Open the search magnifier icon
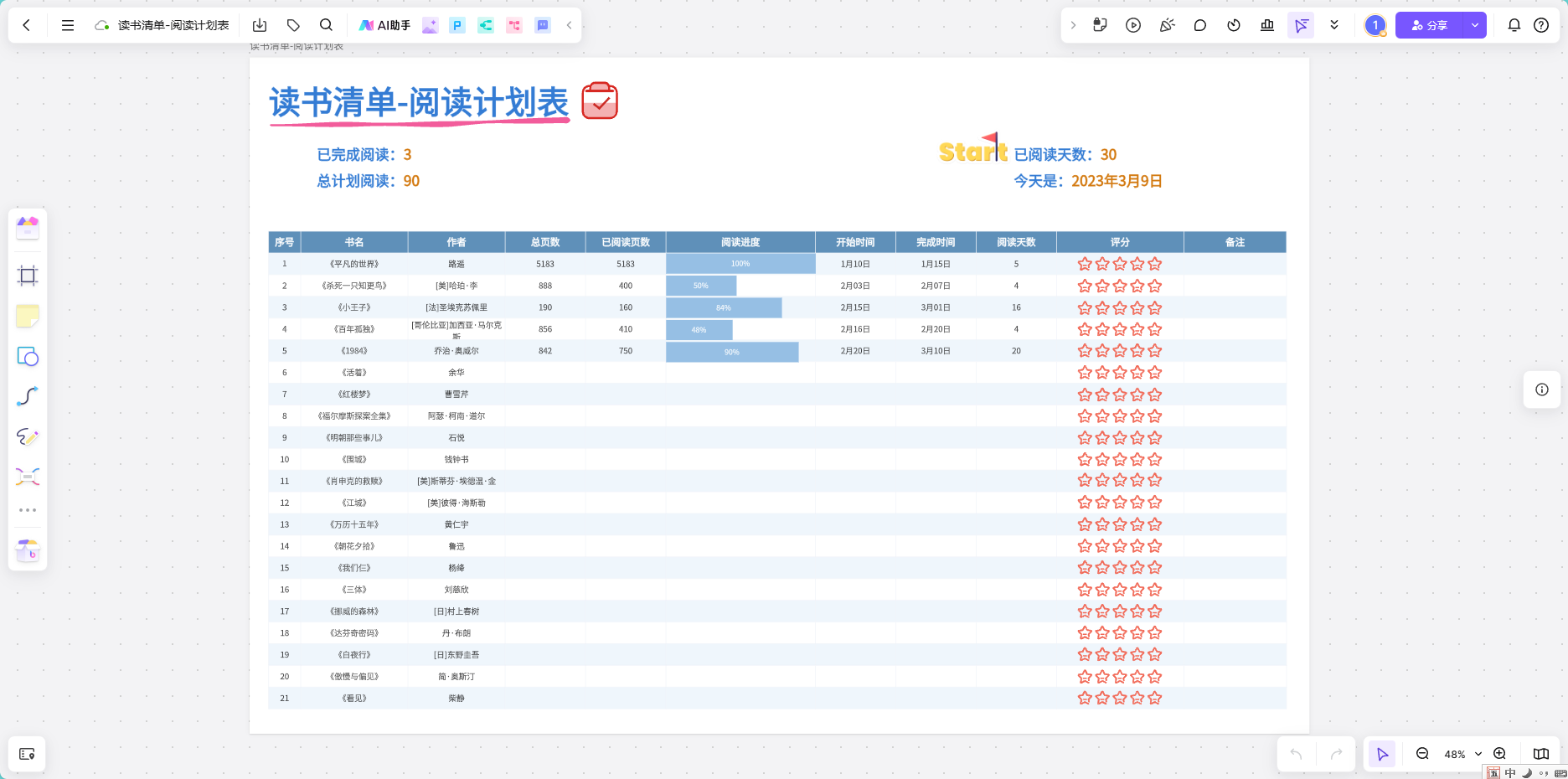The width and height of the screenshot is (1568, 779). tap(326, 25)
